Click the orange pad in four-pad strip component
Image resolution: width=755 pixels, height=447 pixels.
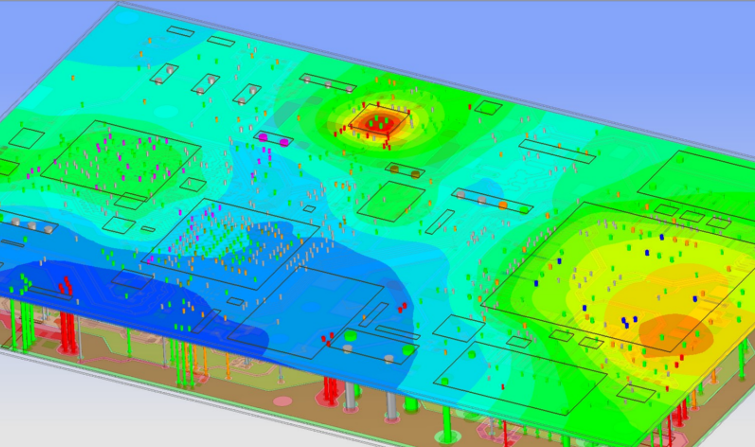point(503,204)
